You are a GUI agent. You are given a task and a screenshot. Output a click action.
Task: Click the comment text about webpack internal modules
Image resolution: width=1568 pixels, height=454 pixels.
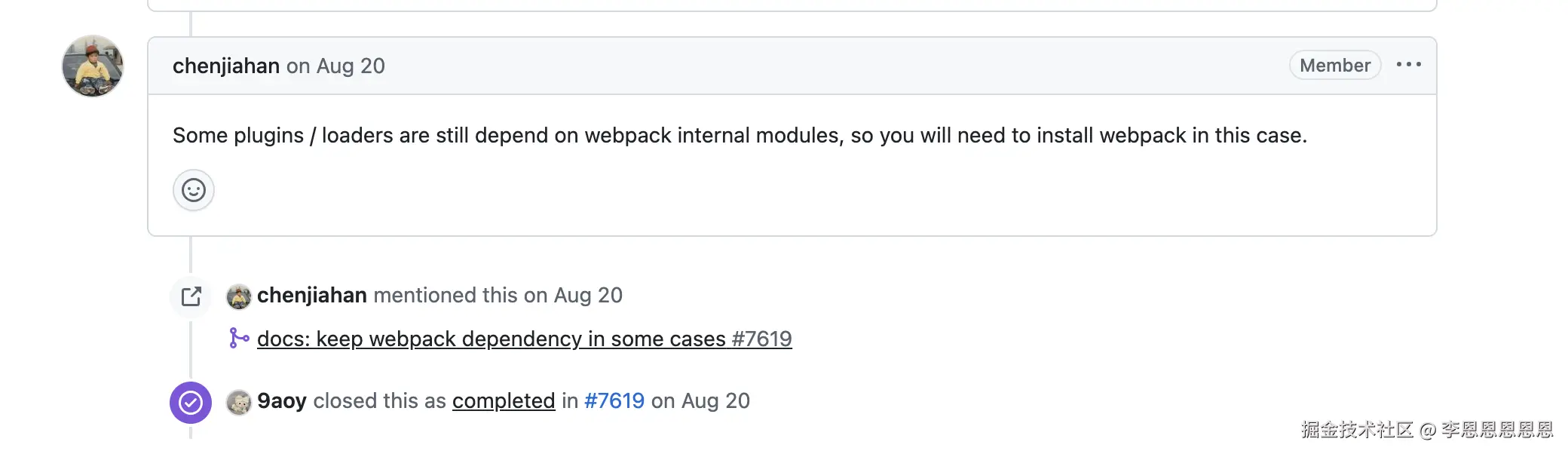point(739,136)
